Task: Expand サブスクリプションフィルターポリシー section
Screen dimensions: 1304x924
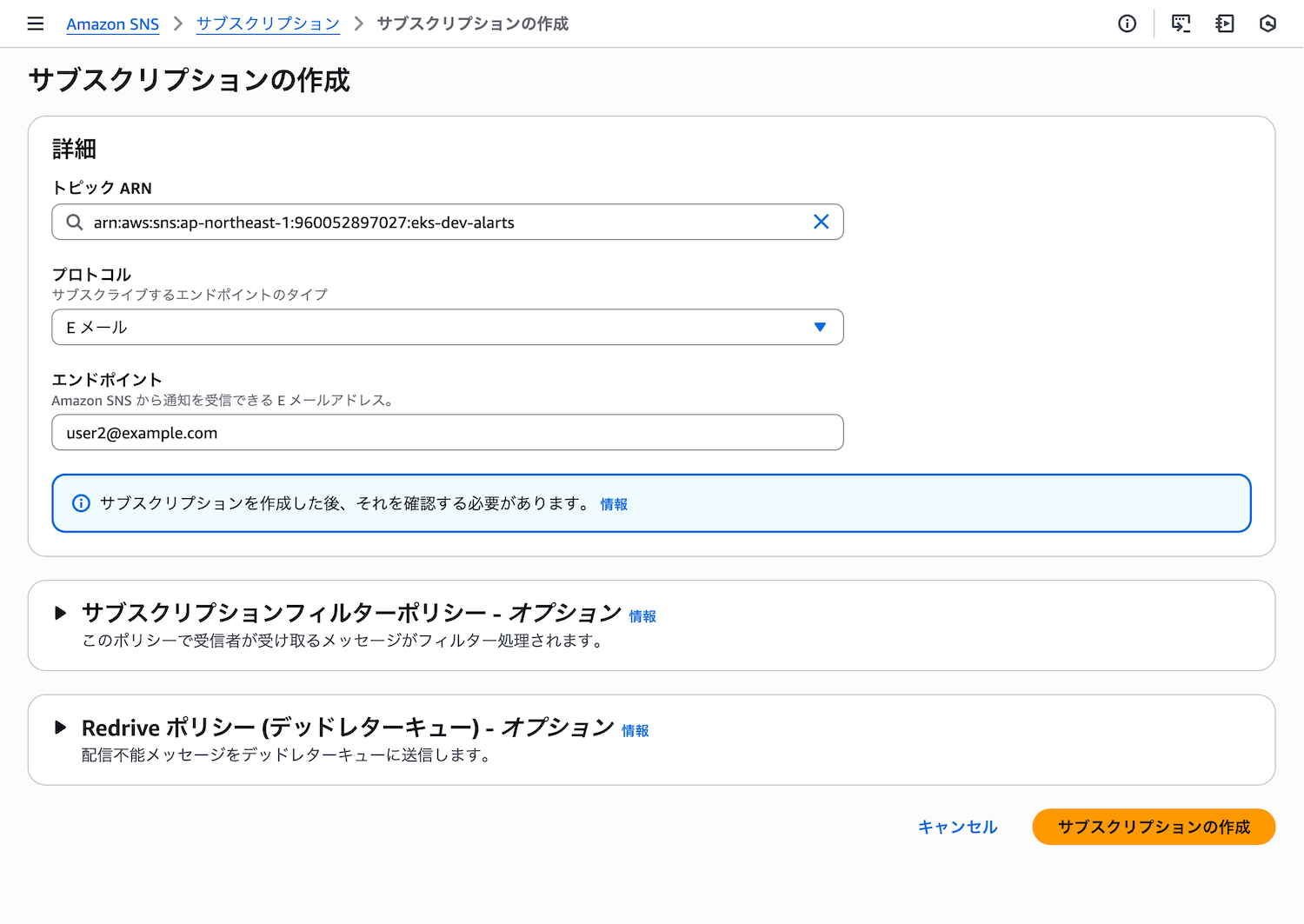Action: tap(60, 613)
